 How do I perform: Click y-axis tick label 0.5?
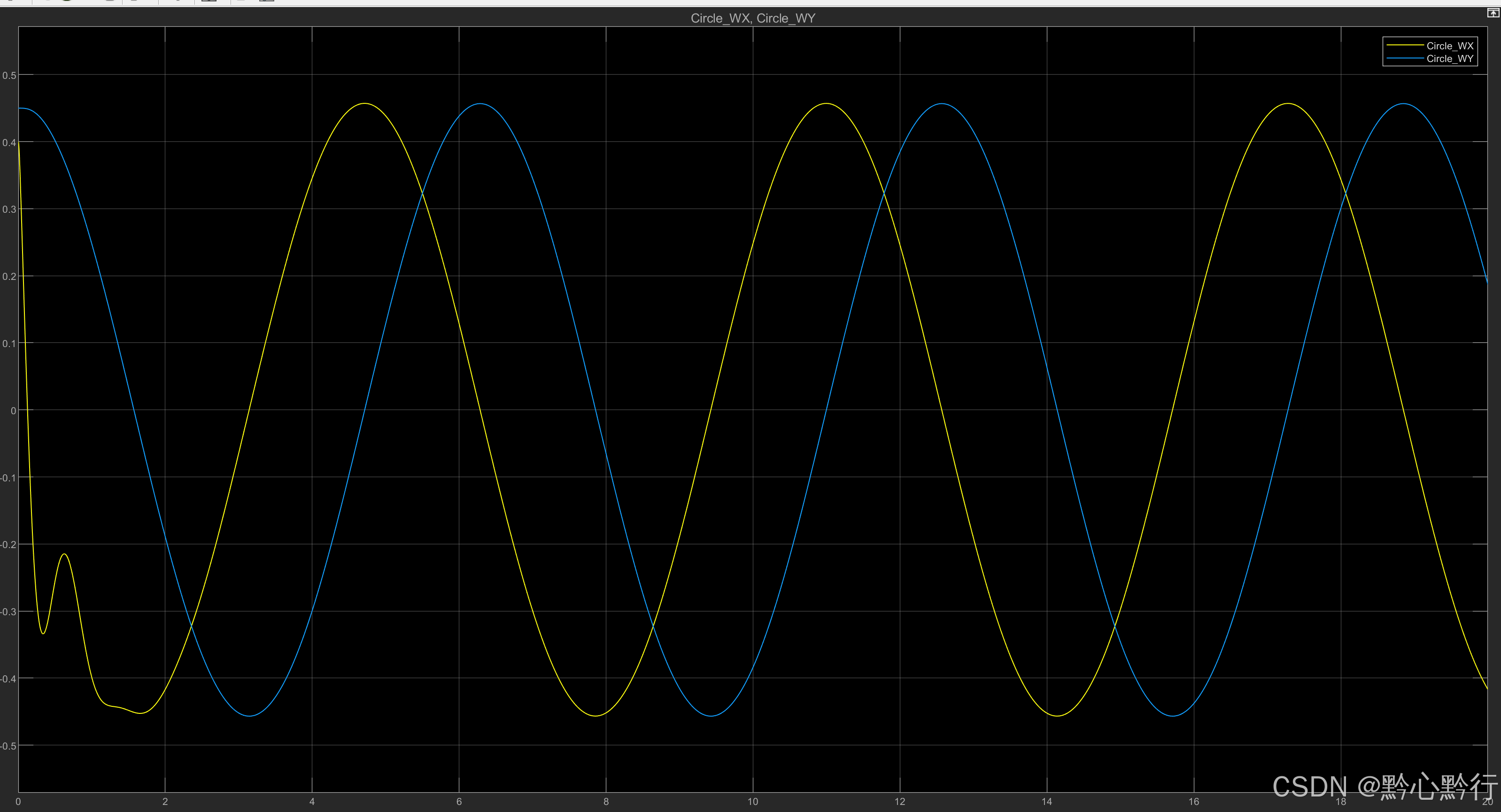[9, 76]
